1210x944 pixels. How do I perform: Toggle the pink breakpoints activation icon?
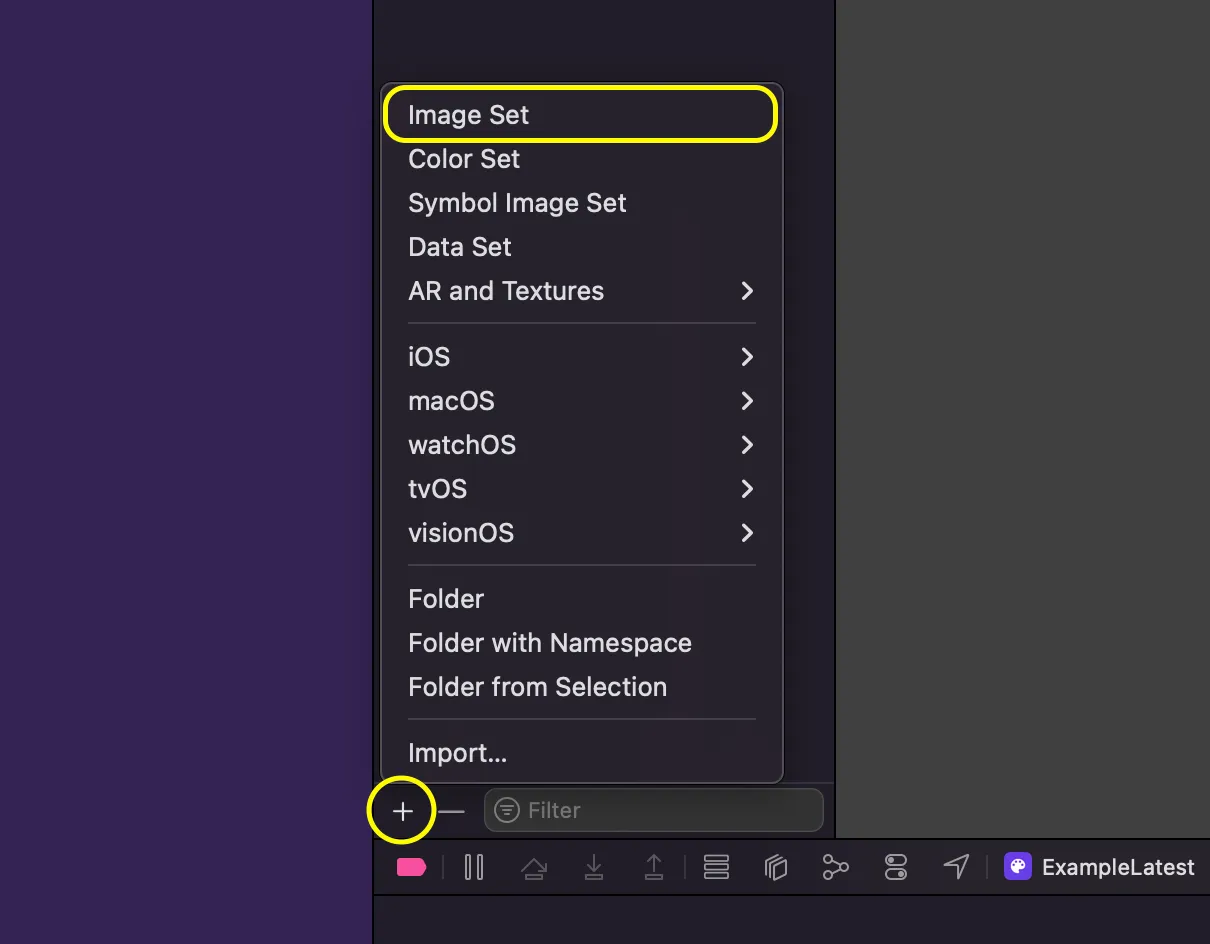point(411,867)
